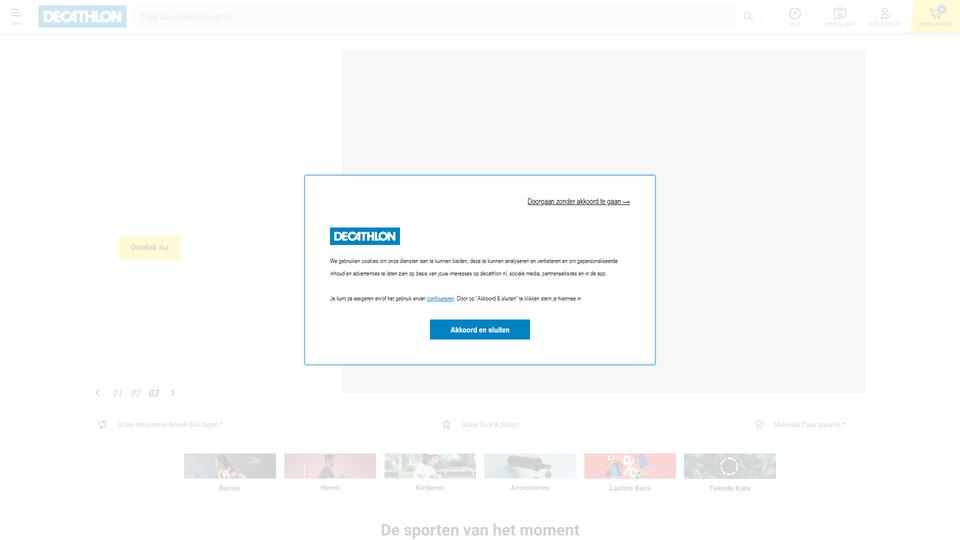Click the 'Heren' category label
This screenshot has width=960, height=540.
pos(330,488)
